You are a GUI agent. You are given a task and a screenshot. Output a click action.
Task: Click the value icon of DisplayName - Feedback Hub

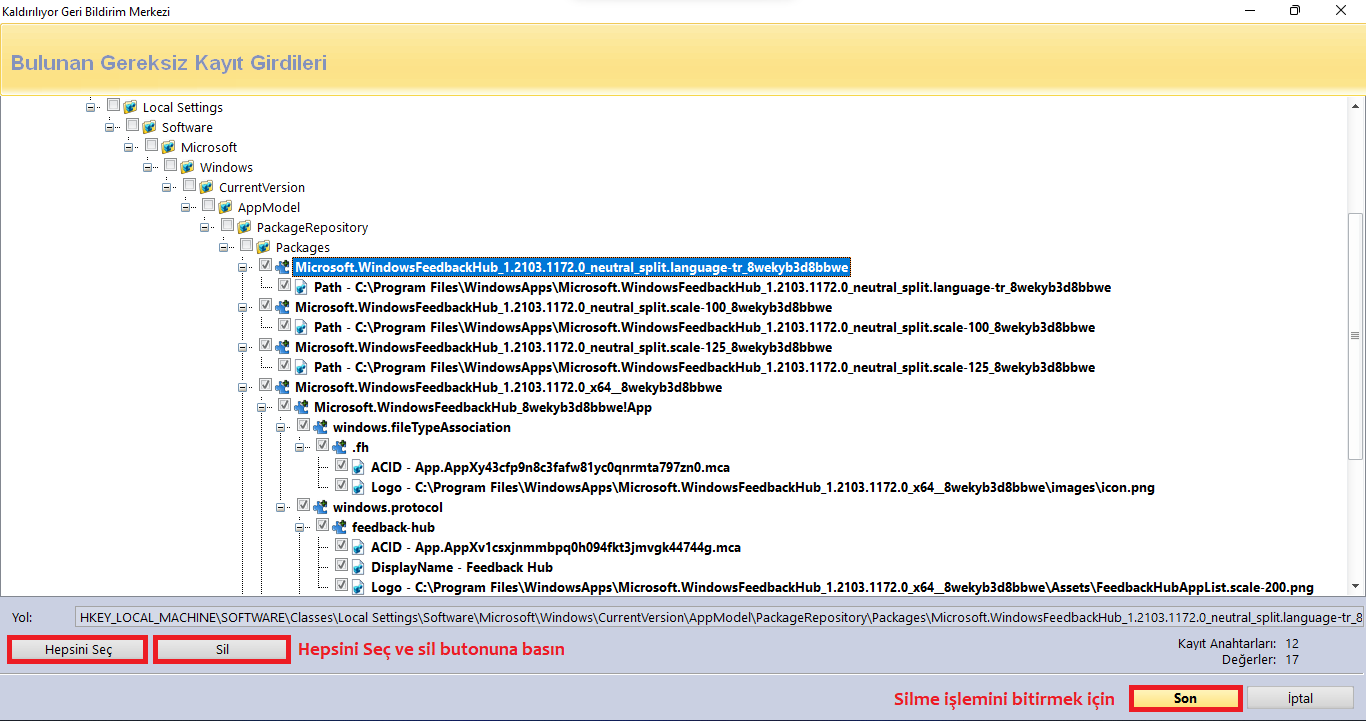(359, 567)
